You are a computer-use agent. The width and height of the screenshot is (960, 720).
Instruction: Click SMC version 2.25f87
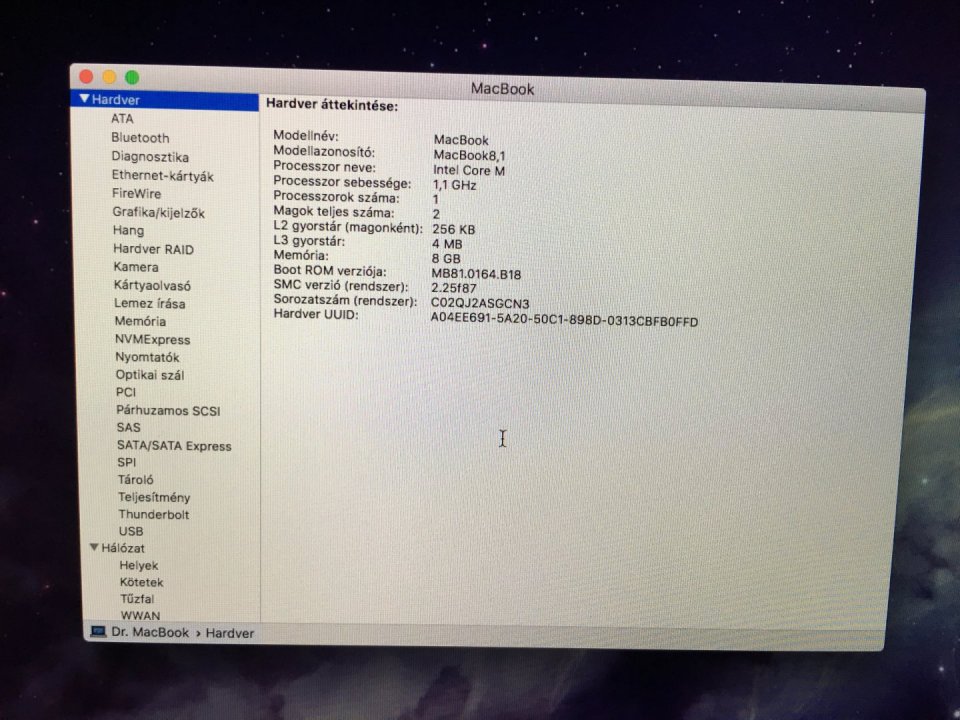(454, 288)
